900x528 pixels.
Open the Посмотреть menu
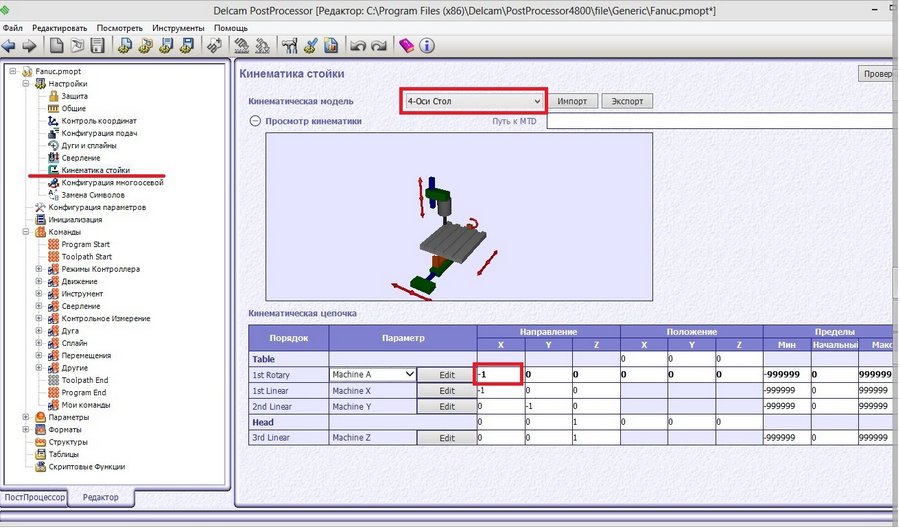[x=119, y=28]
